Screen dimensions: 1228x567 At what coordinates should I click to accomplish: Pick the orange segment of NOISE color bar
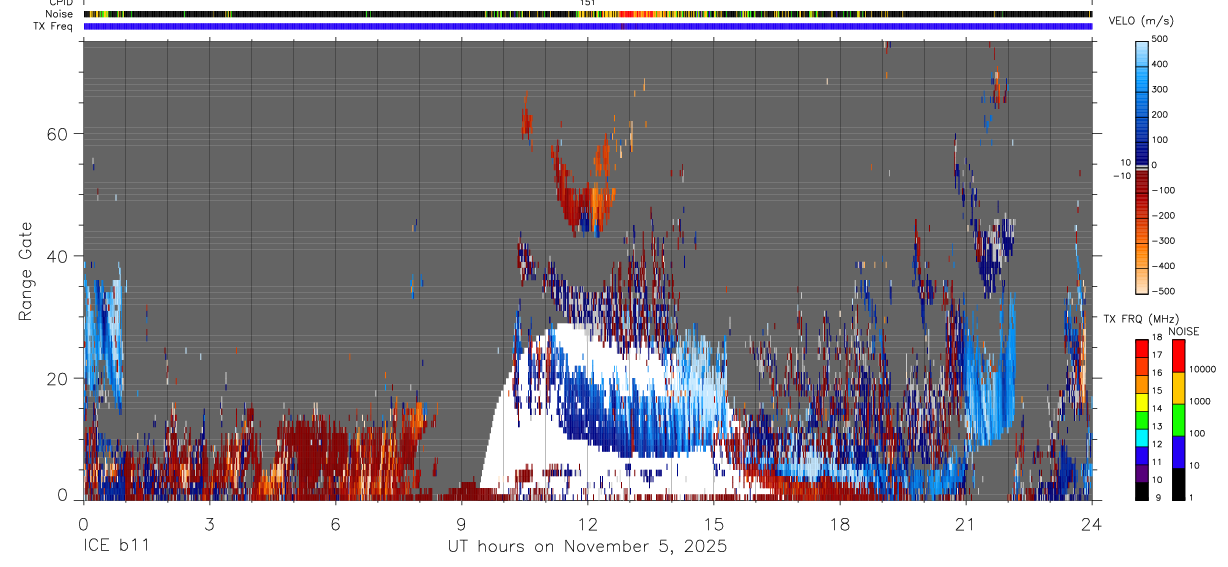tap(1178, 388)
